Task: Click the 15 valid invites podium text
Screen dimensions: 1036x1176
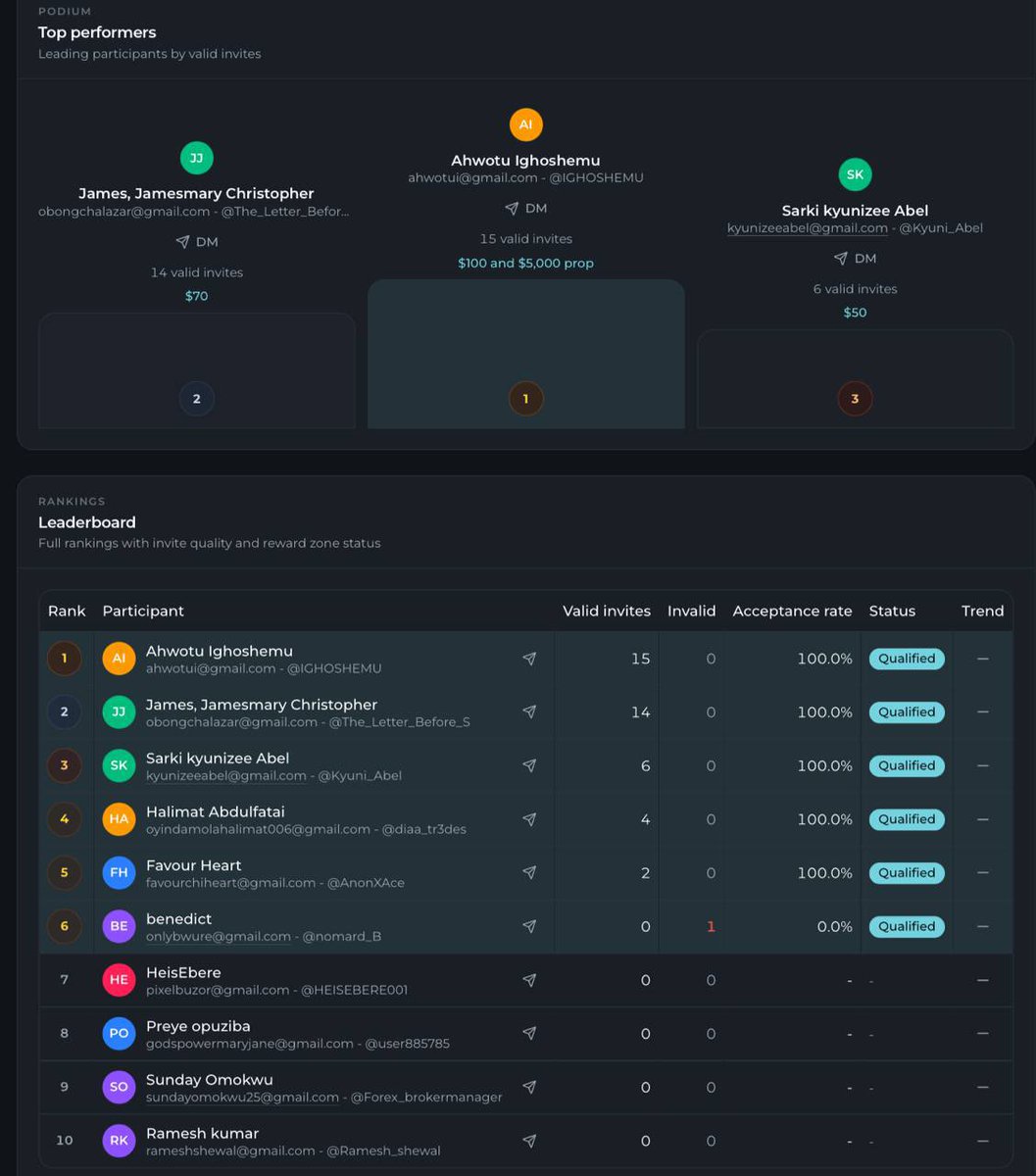Action: [x=526, y=239]
